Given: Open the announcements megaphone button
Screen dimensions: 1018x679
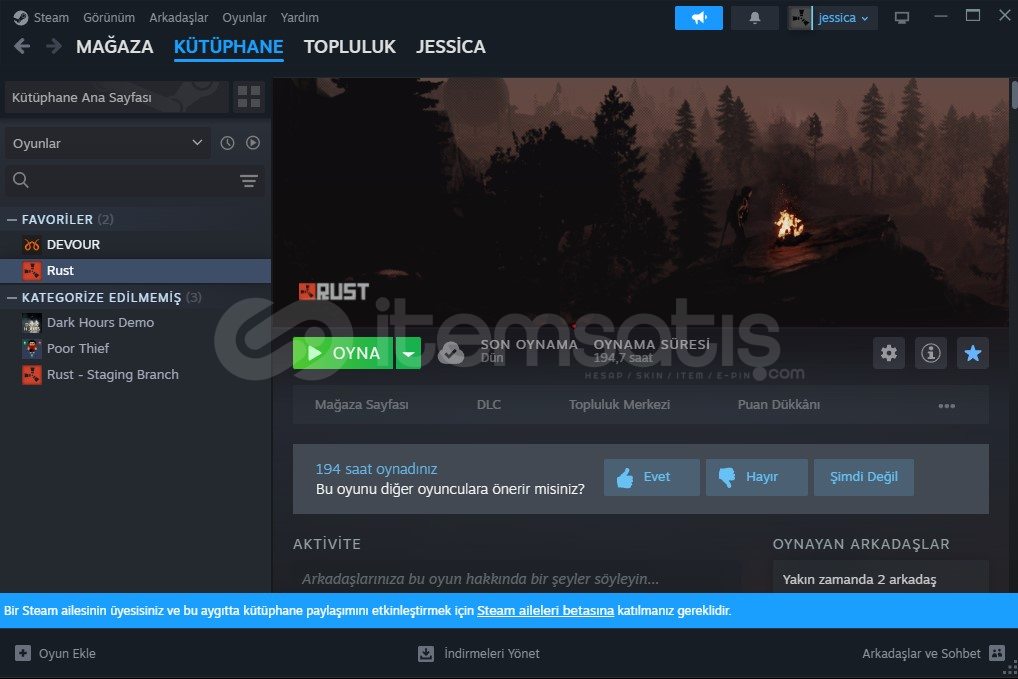Looking at the screenshot, I should [x=699, y=18].
